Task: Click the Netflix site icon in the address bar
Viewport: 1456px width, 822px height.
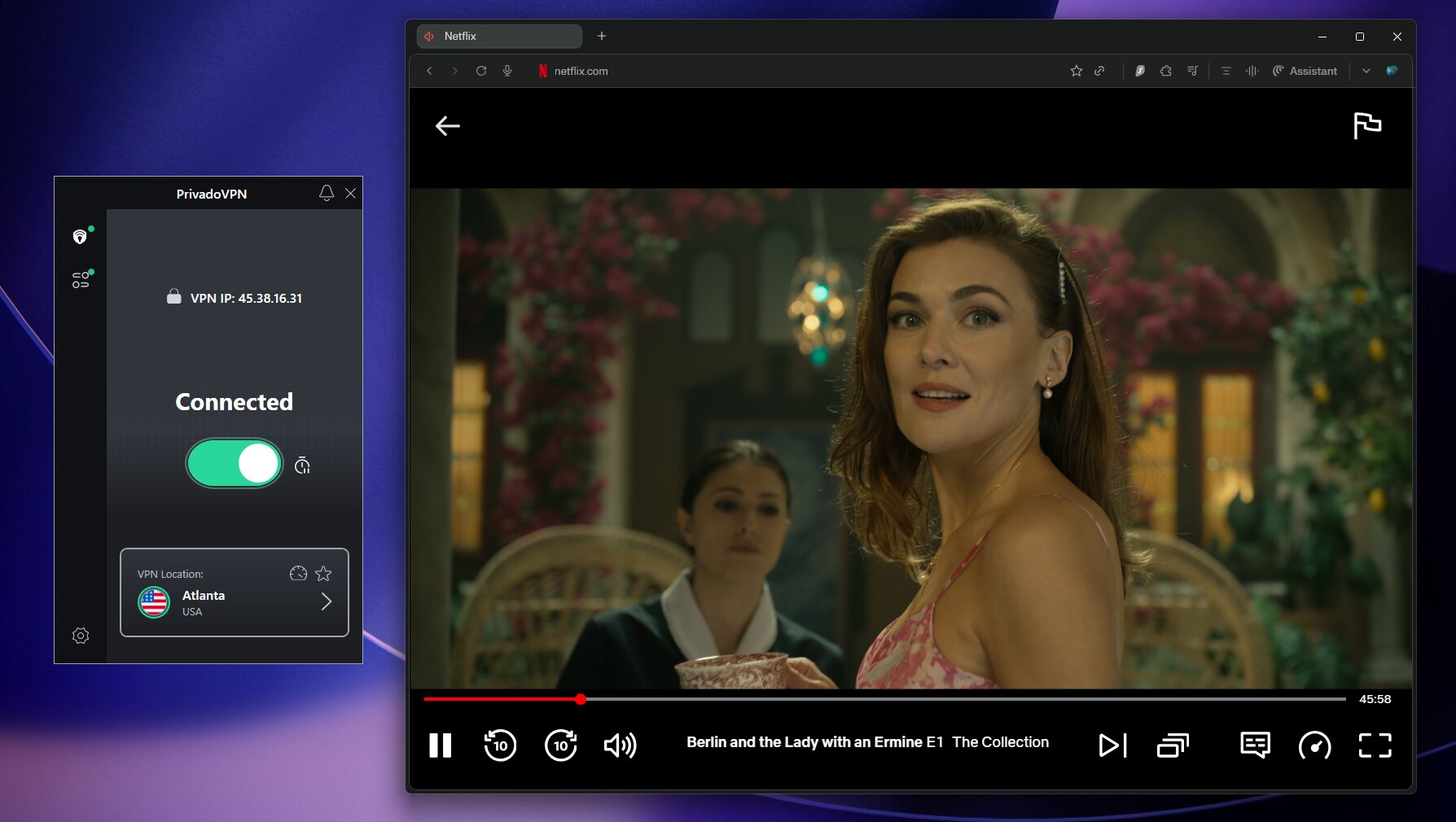Action: click(542, 71)
